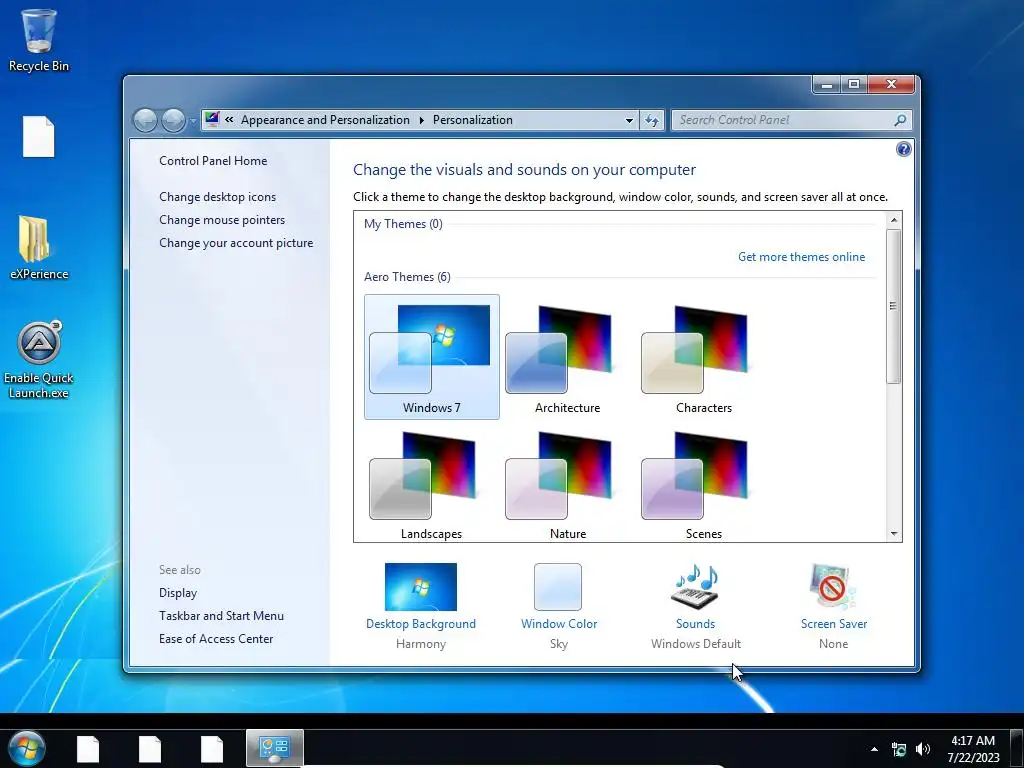
Task: Select the blank file icon under Recycle Bin
Action: click(39, 136)
